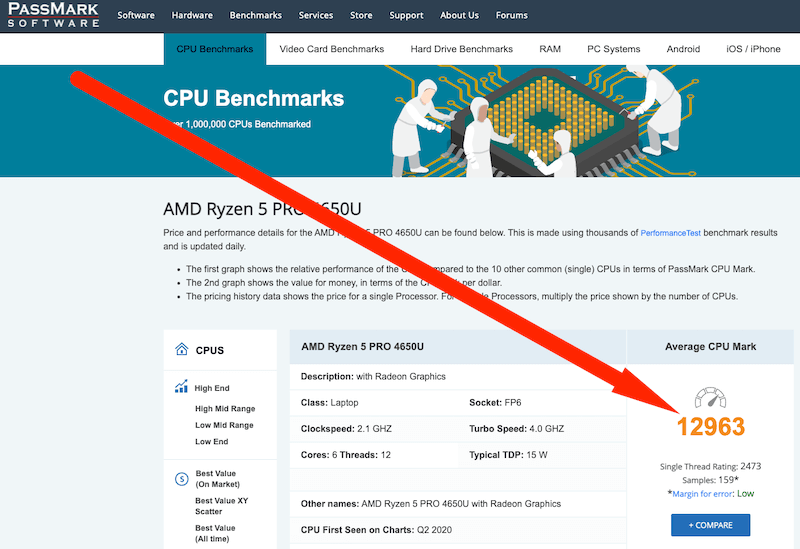Open the Hardware menu
The height and width of the screenshot is (549, 800).
coord(192,15)
